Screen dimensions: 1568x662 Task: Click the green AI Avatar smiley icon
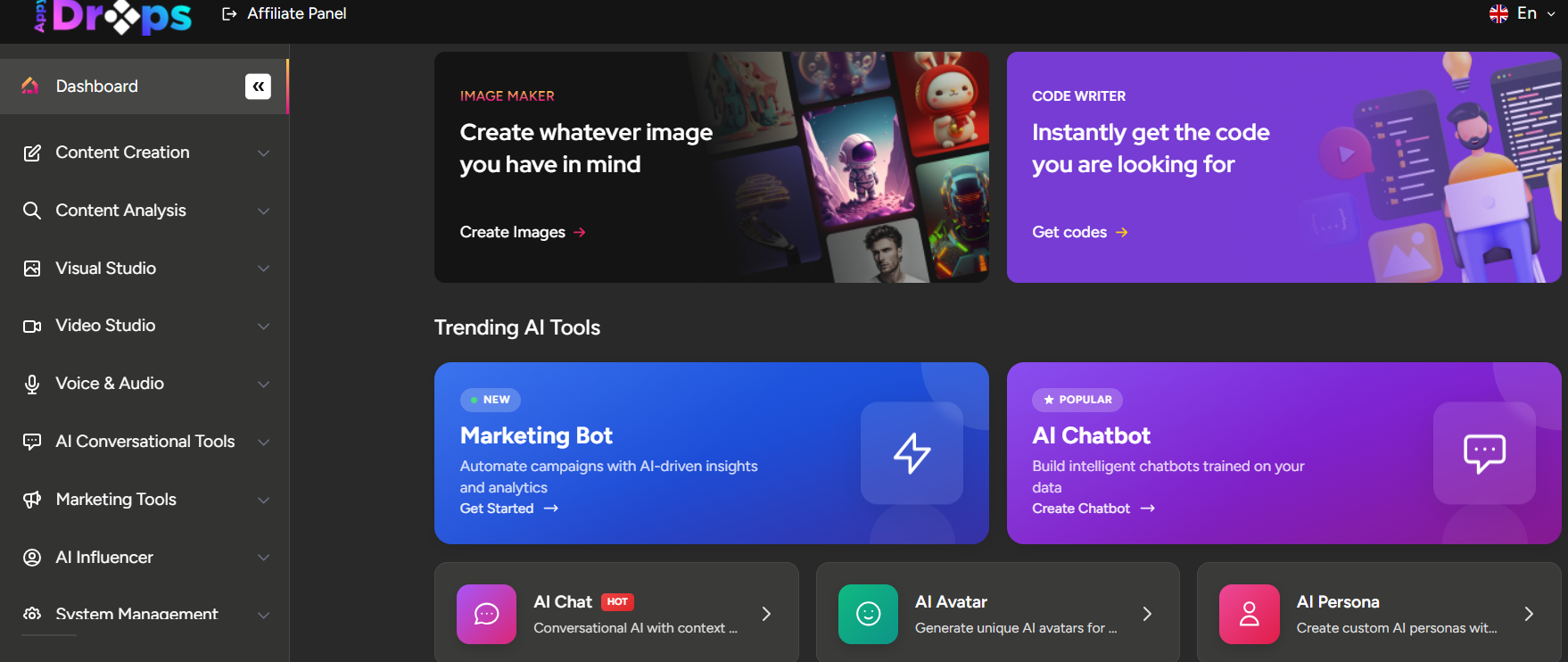pyautogui.click(x=868, y=614)
